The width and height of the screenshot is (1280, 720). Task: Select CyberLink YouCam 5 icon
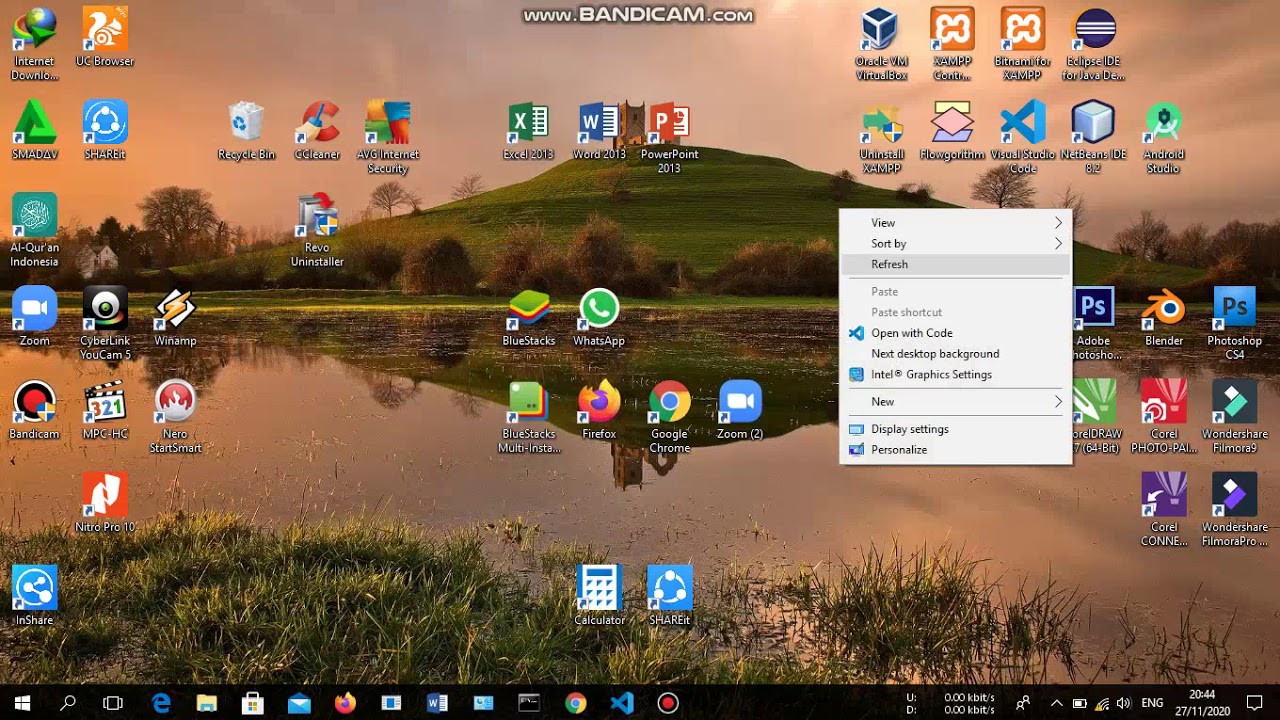(105, 323)
